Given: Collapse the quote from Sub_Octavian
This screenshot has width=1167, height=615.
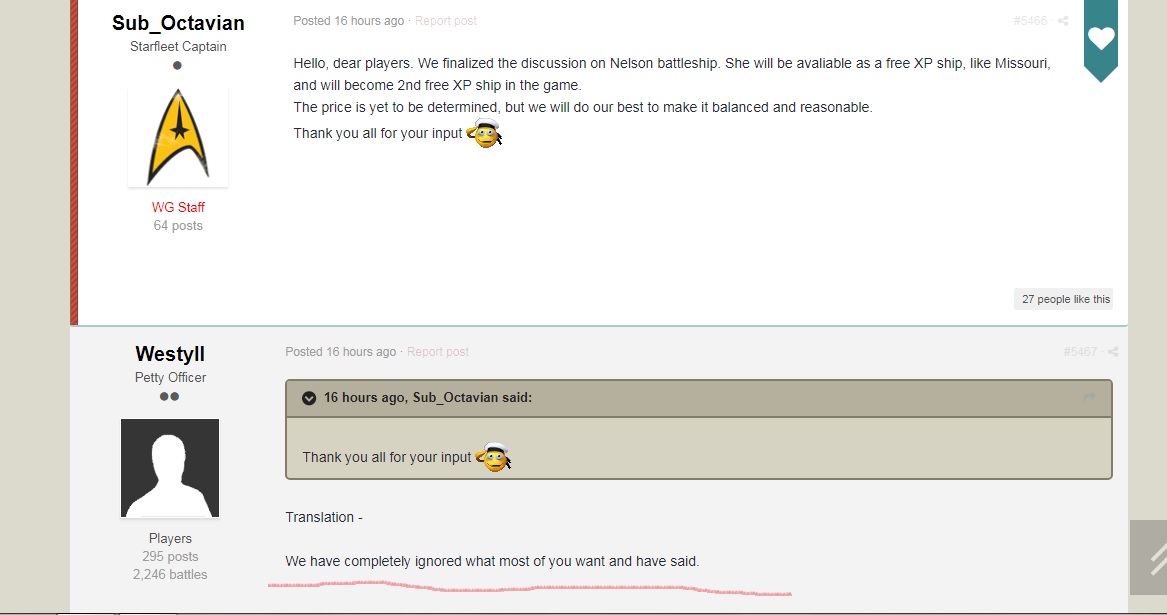Looking at the screenshot, I should pos(309,398).
